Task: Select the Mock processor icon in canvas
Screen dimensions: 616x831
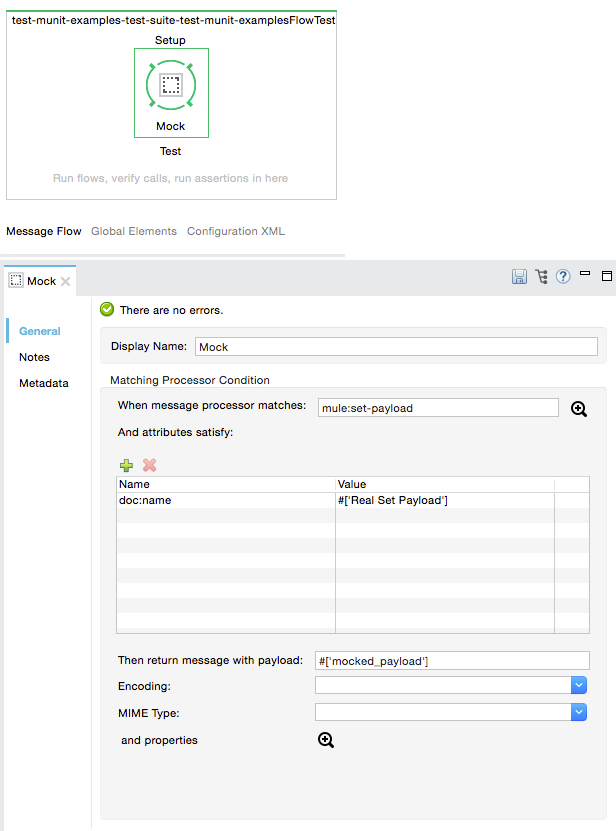Action: [x=171, y=86]
